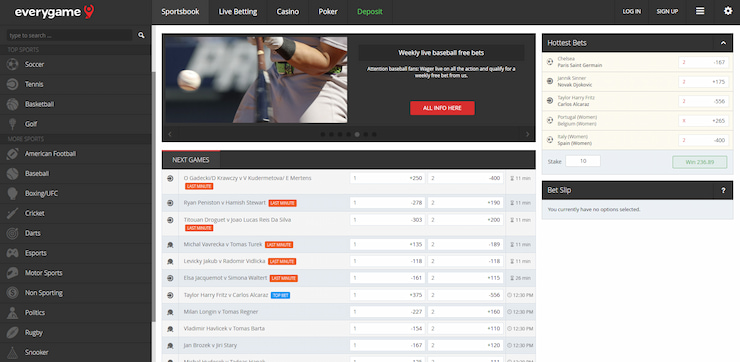The width and height of the screenshot is (740, 362).
Task: Click the Snooker icon in sidebar
Action: coord(13,352)
